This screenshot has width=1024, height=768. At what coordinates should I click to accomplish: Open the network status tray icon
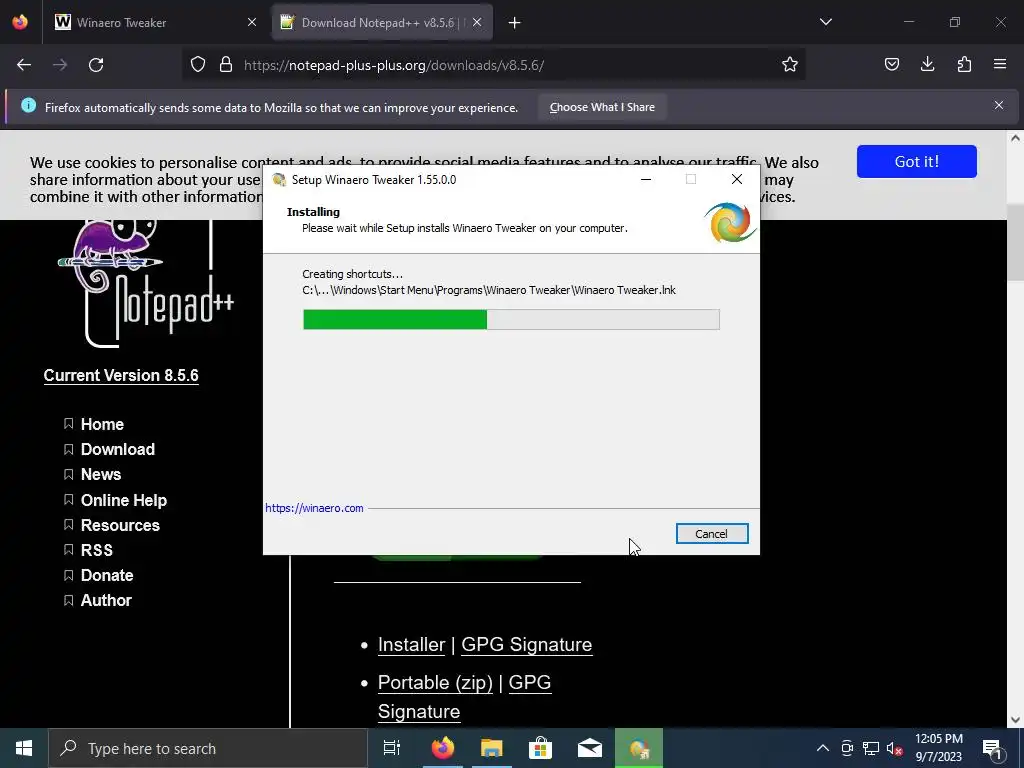(x=871, y=748)
